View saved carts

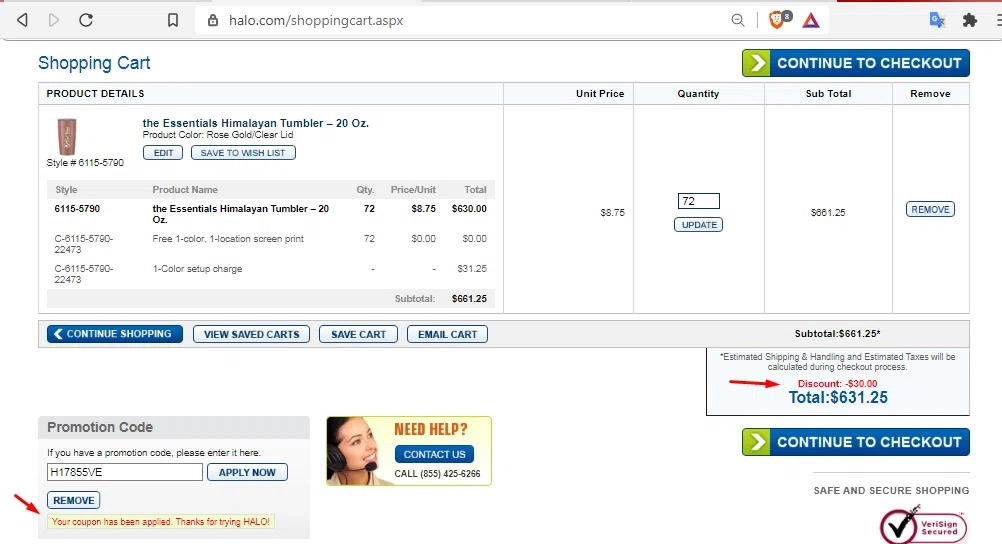click(251, 334)
